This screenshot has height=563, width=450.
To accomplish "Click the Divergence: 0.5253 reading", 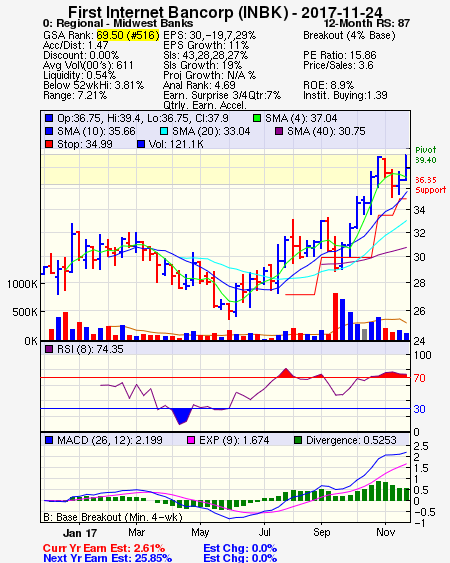I will 351,440.
